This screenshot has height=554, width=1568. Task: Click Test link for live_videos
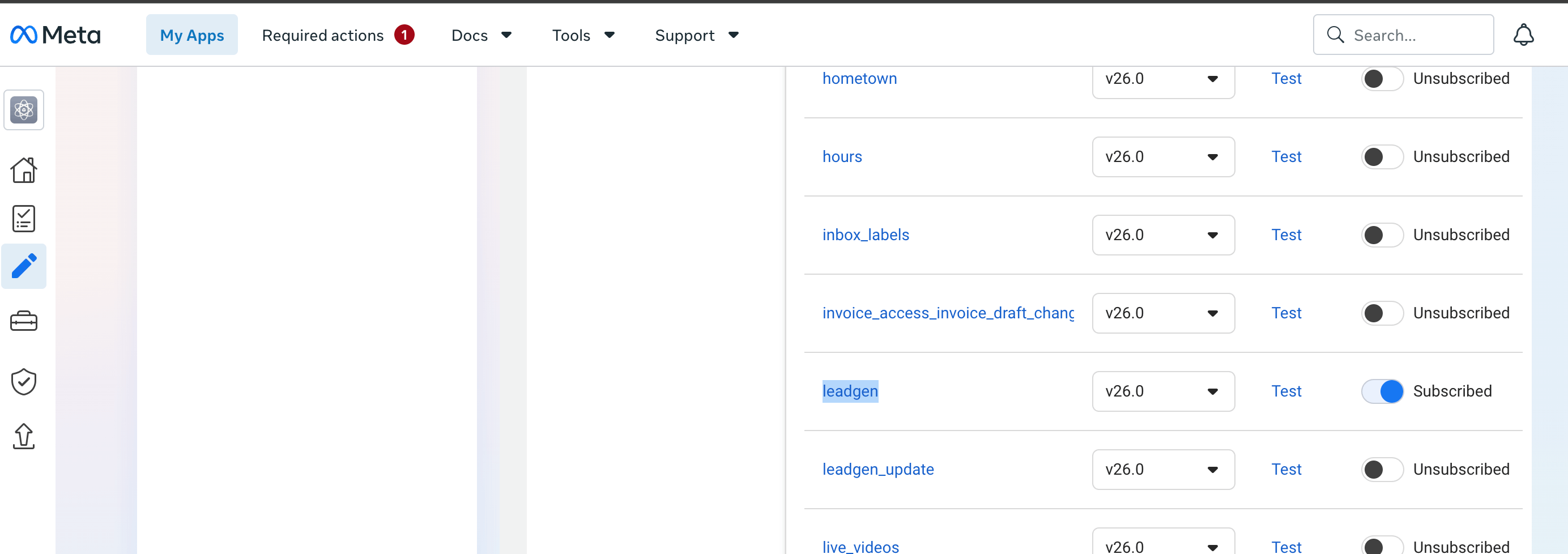pyautogui.click(x=1286, y=546)
